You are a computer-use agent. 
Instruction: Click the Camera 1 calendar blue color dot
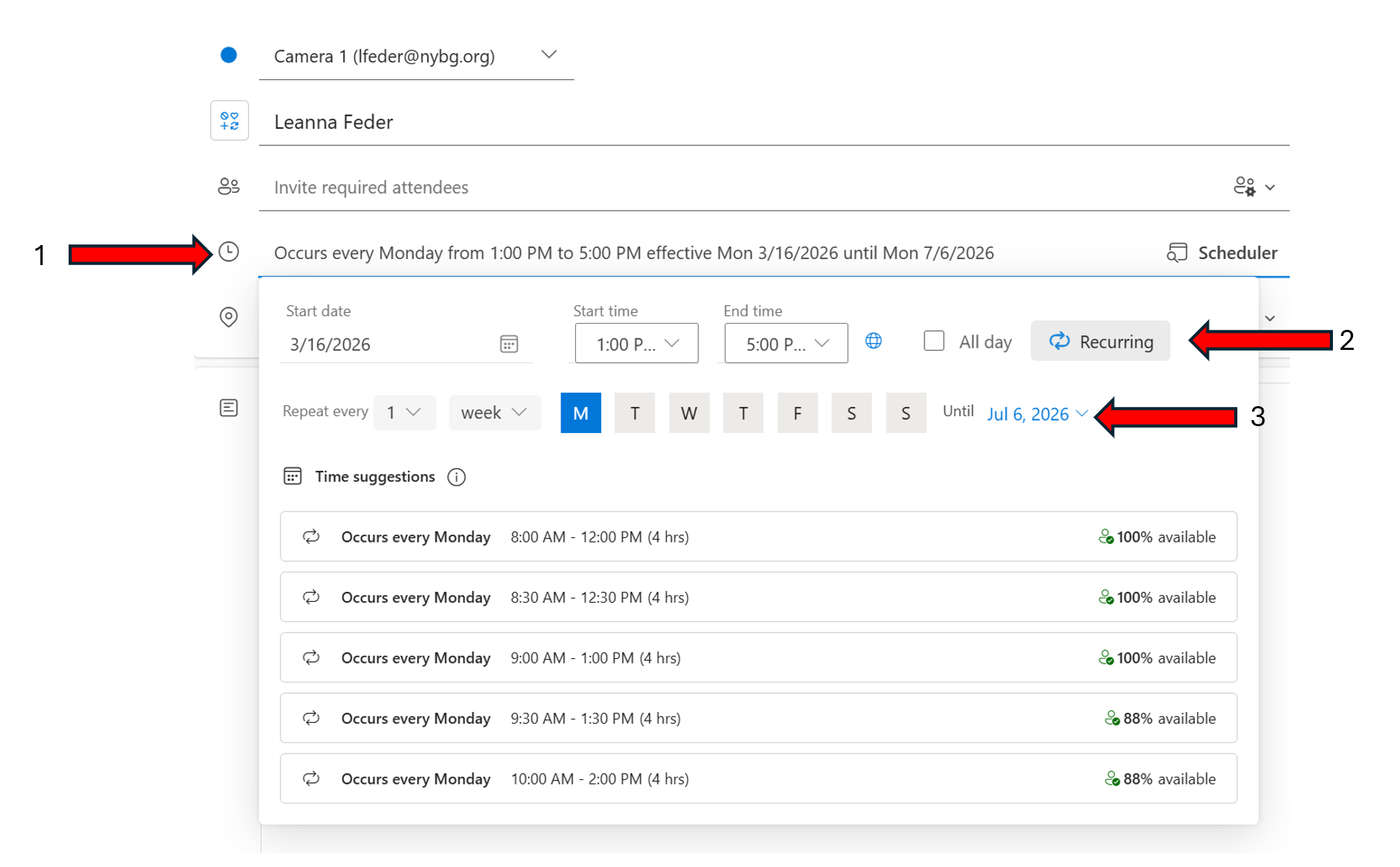[229, 55]
